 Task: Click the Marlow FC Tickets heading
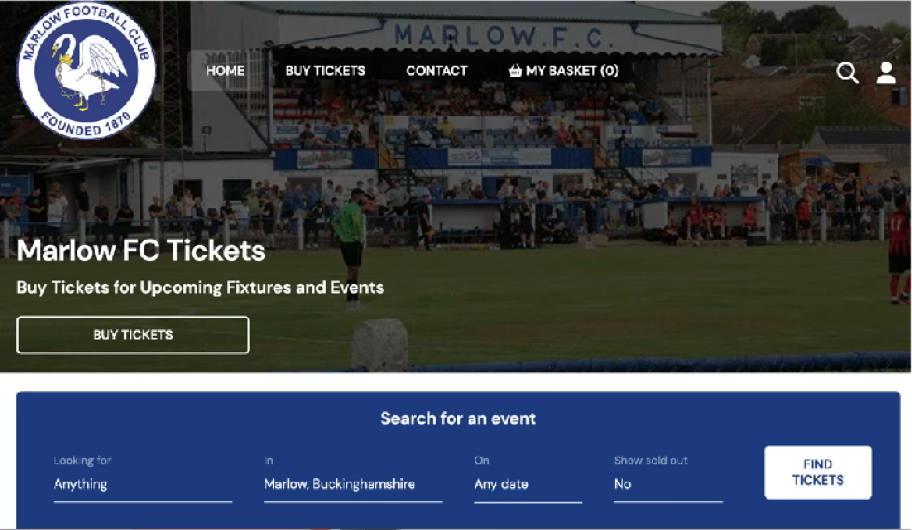pyautogui.click(x=141, y=251)
